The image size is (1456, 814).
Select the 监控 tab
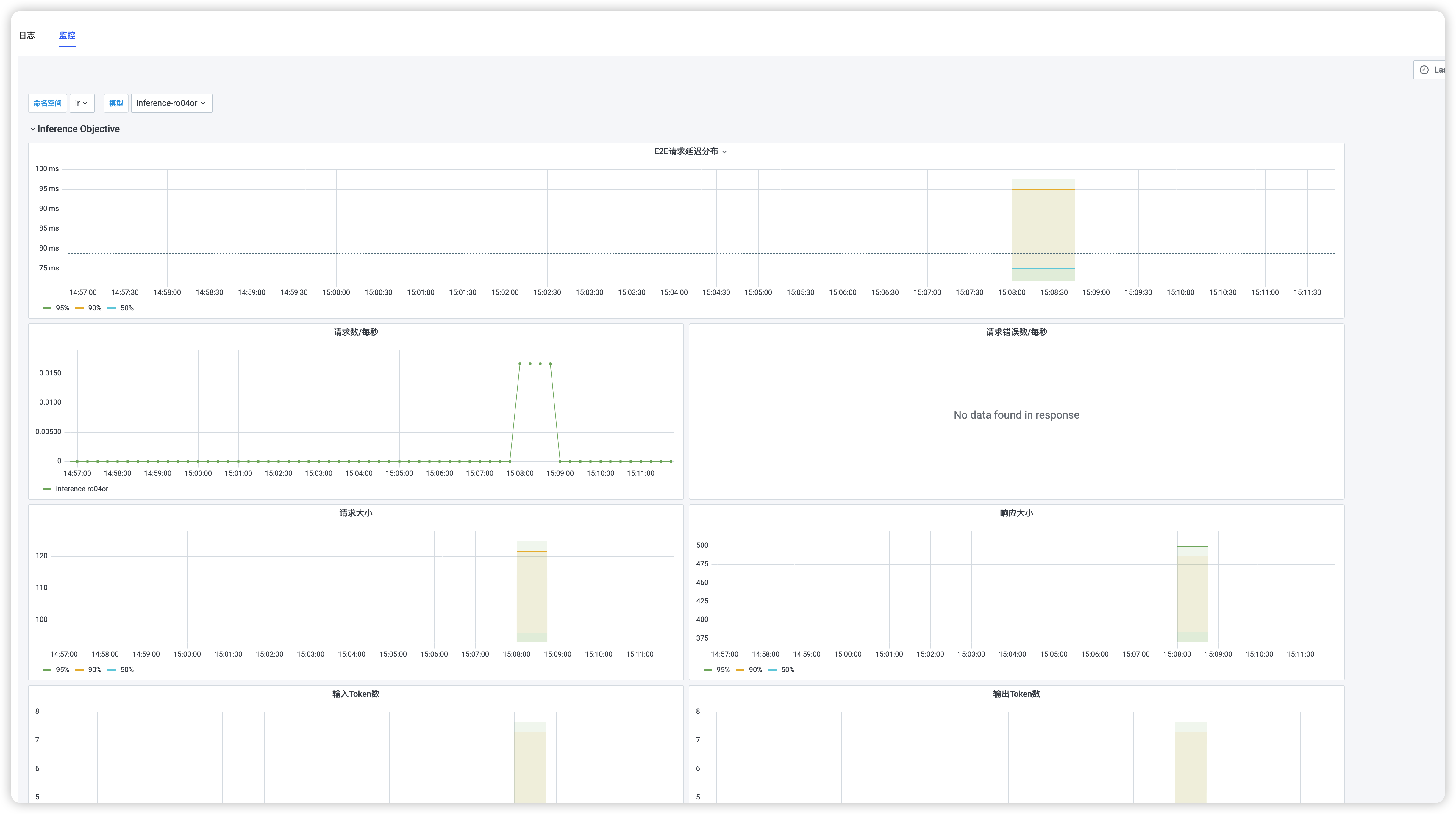(67, 35)
